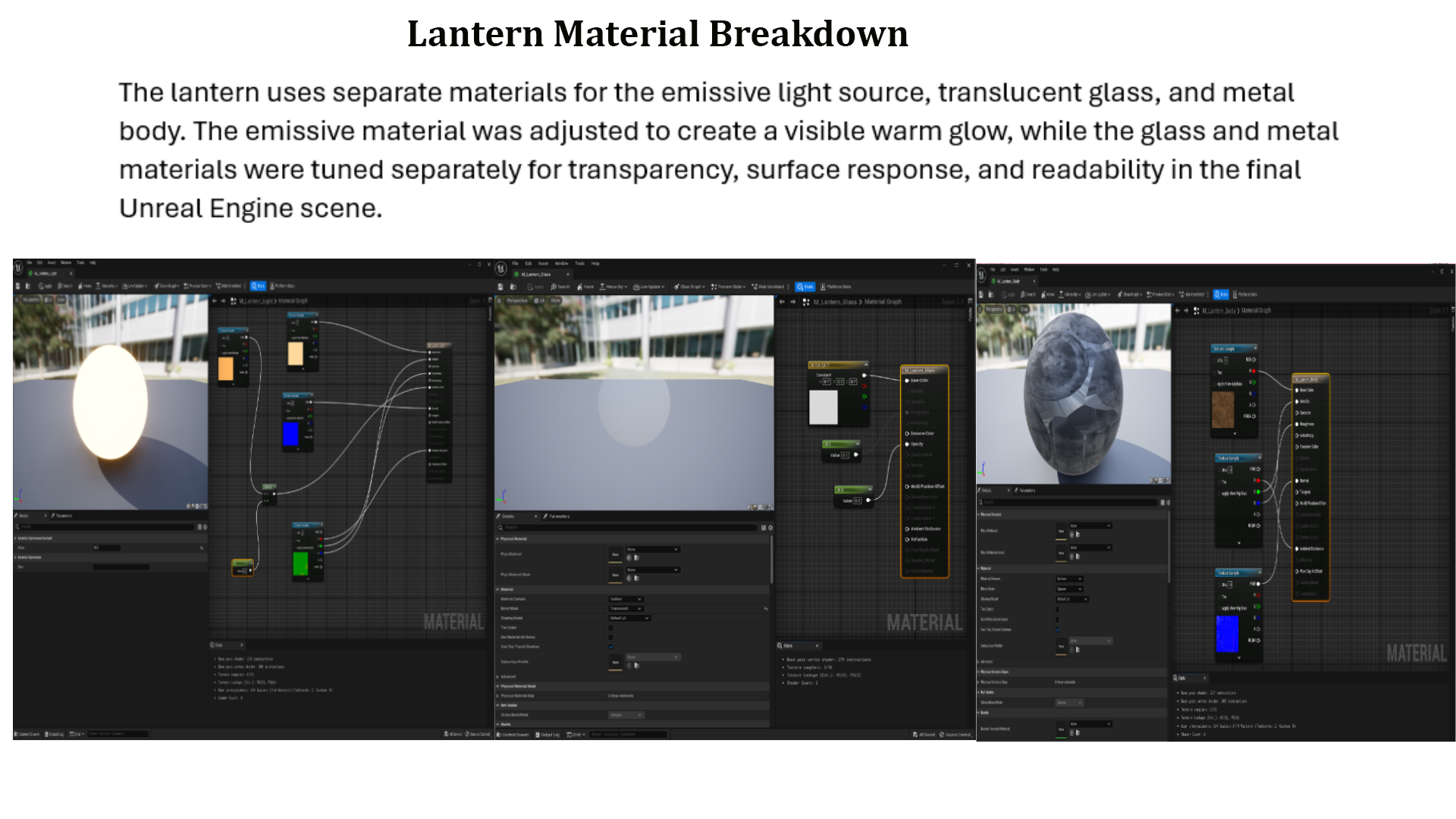Click Perspective viewport button in M_Lantern_Glass window
The image size is (1456, 819).
coord(517,300)
